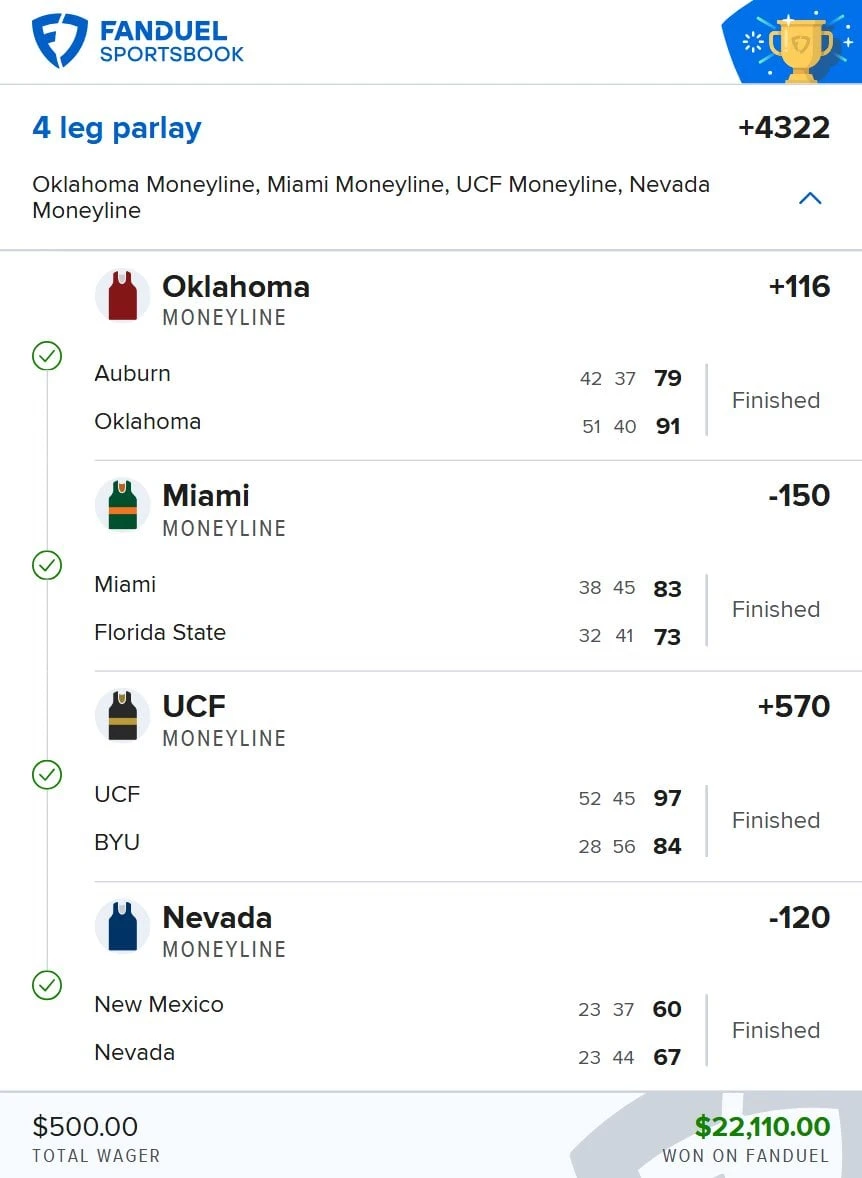Click the gold trophy icon
862x1178 pixels.
(x=800, y=48)
